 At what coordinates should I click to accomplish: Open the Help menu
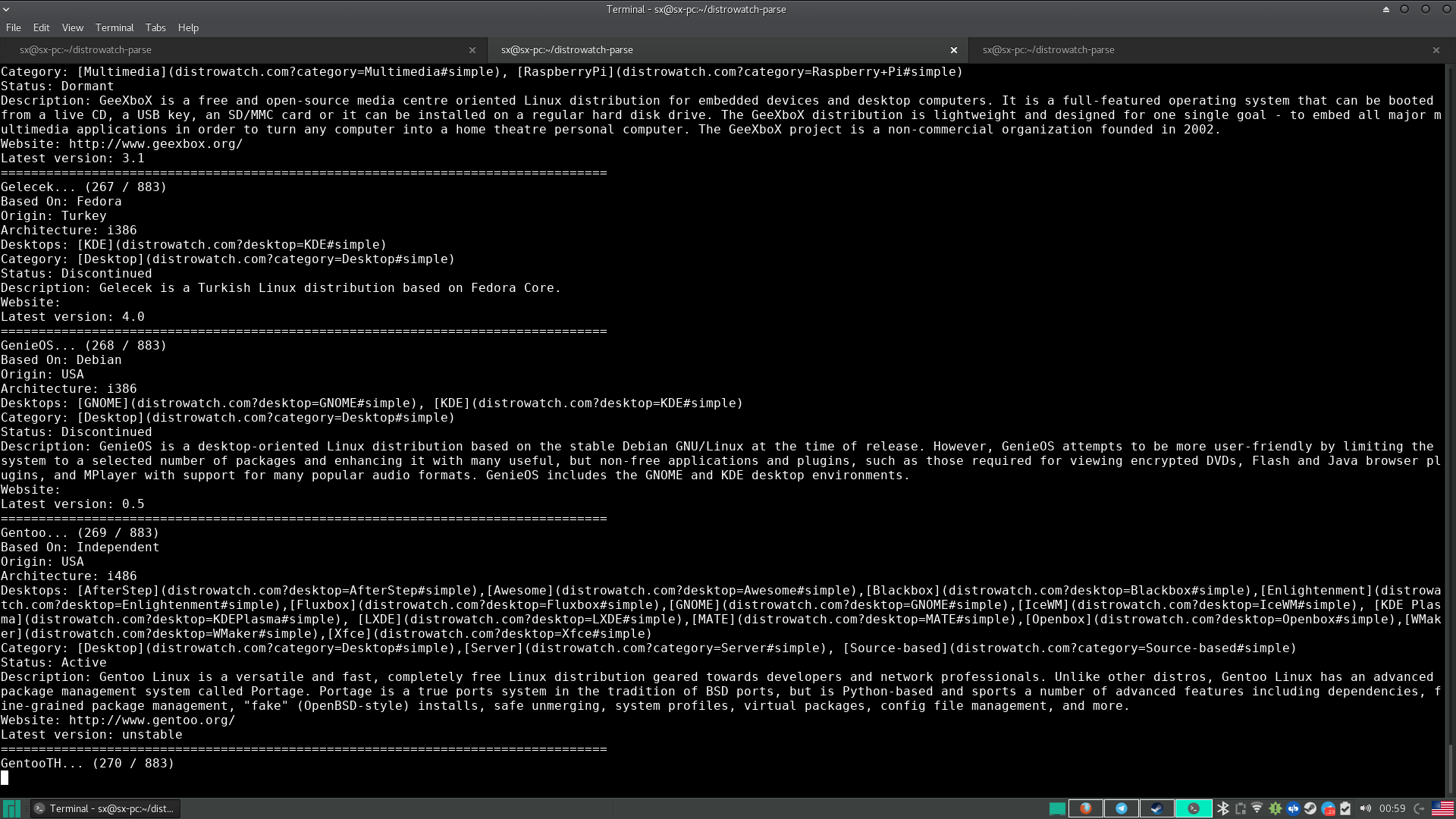[188, 27]
